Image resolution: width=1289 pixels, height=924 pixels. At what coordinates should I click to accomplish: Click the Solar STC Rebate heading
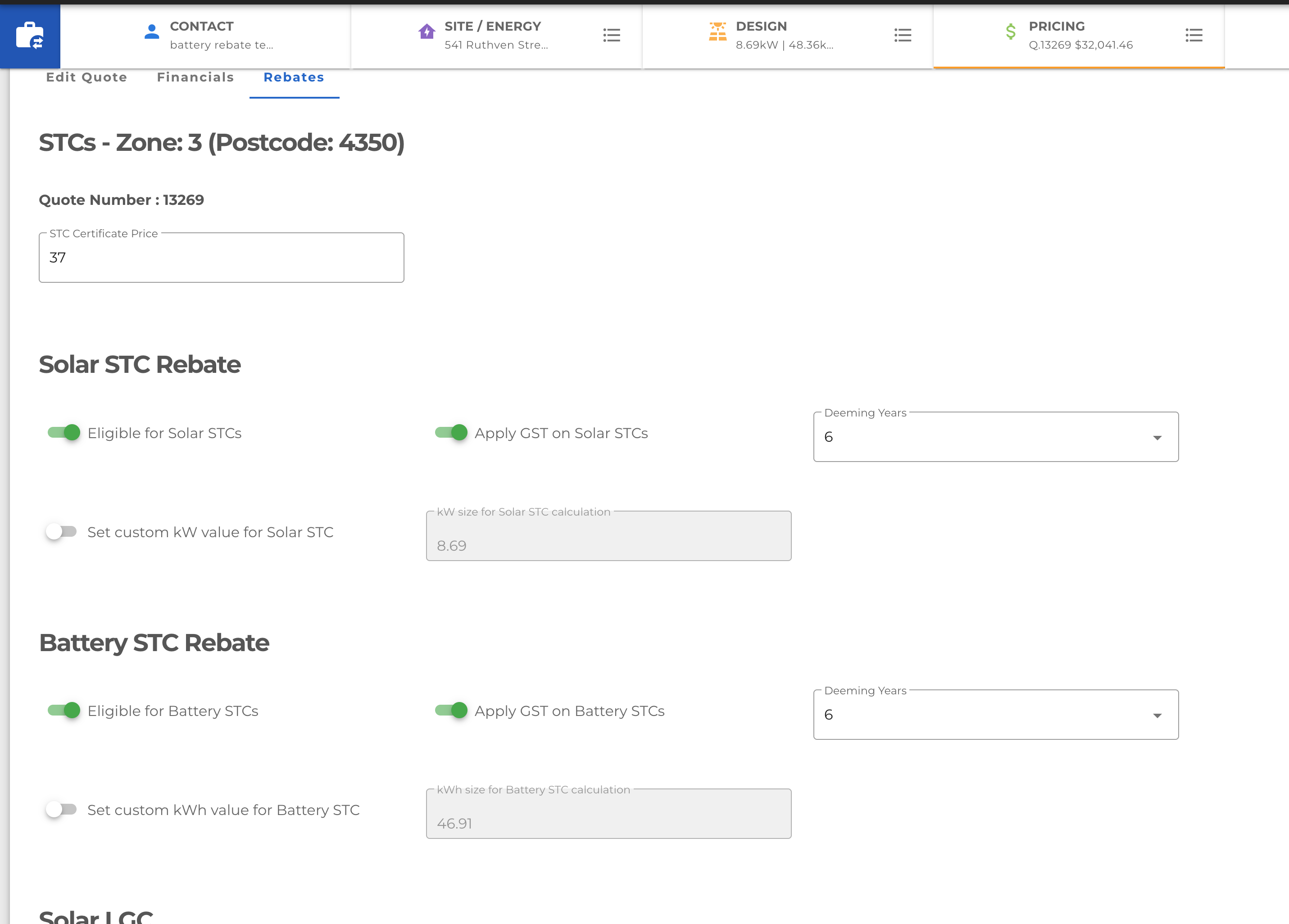(140, 364)
